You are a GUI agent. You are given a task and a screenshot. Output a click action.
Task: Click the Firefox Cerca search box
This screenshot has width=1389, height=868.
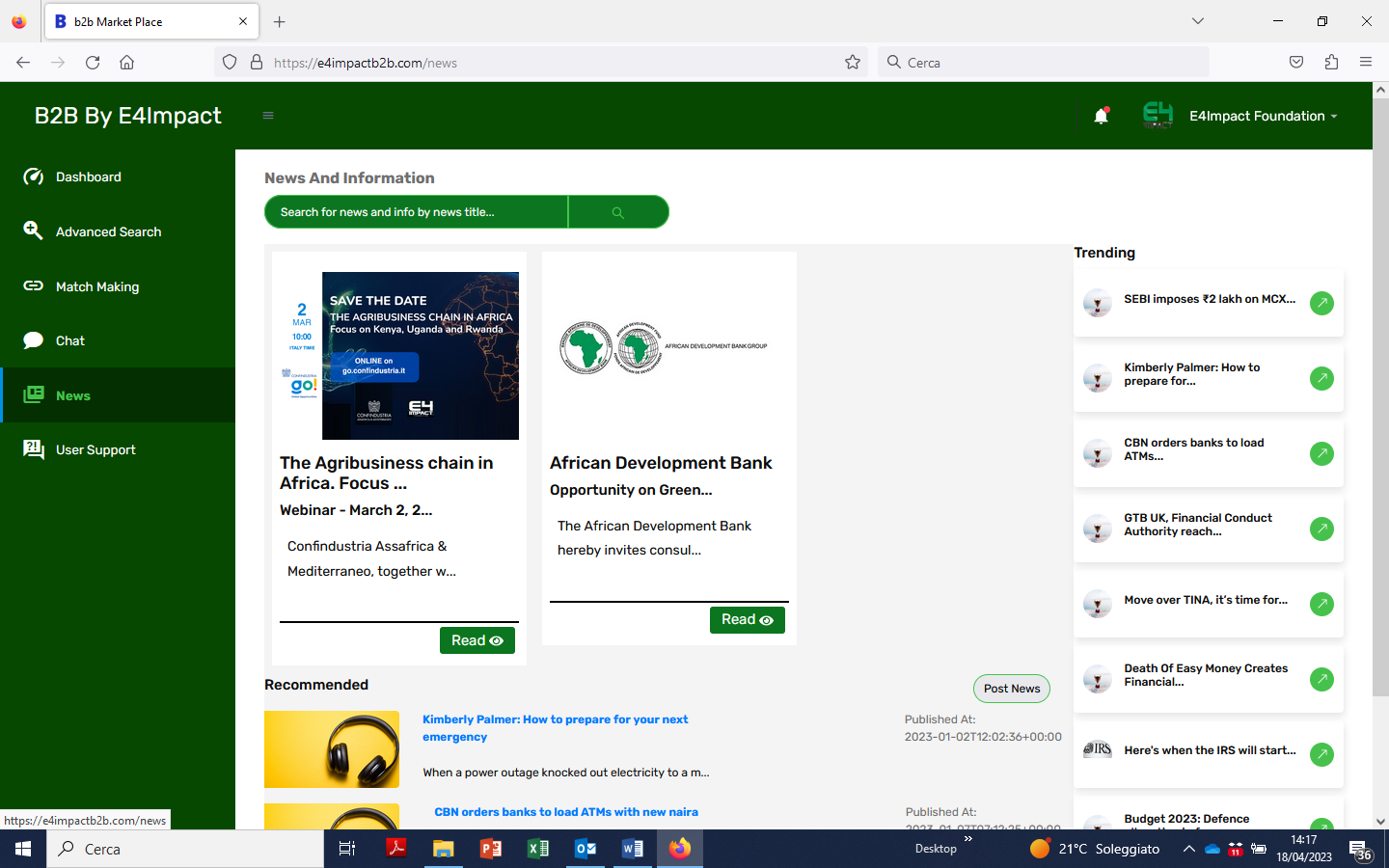(x=1044, y=63)
